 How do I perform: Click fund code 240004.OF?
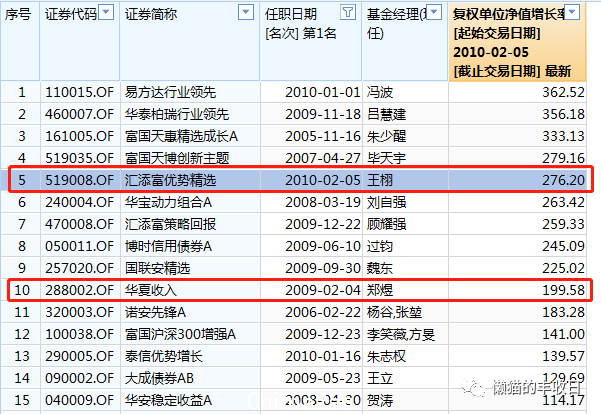[79, 202]
